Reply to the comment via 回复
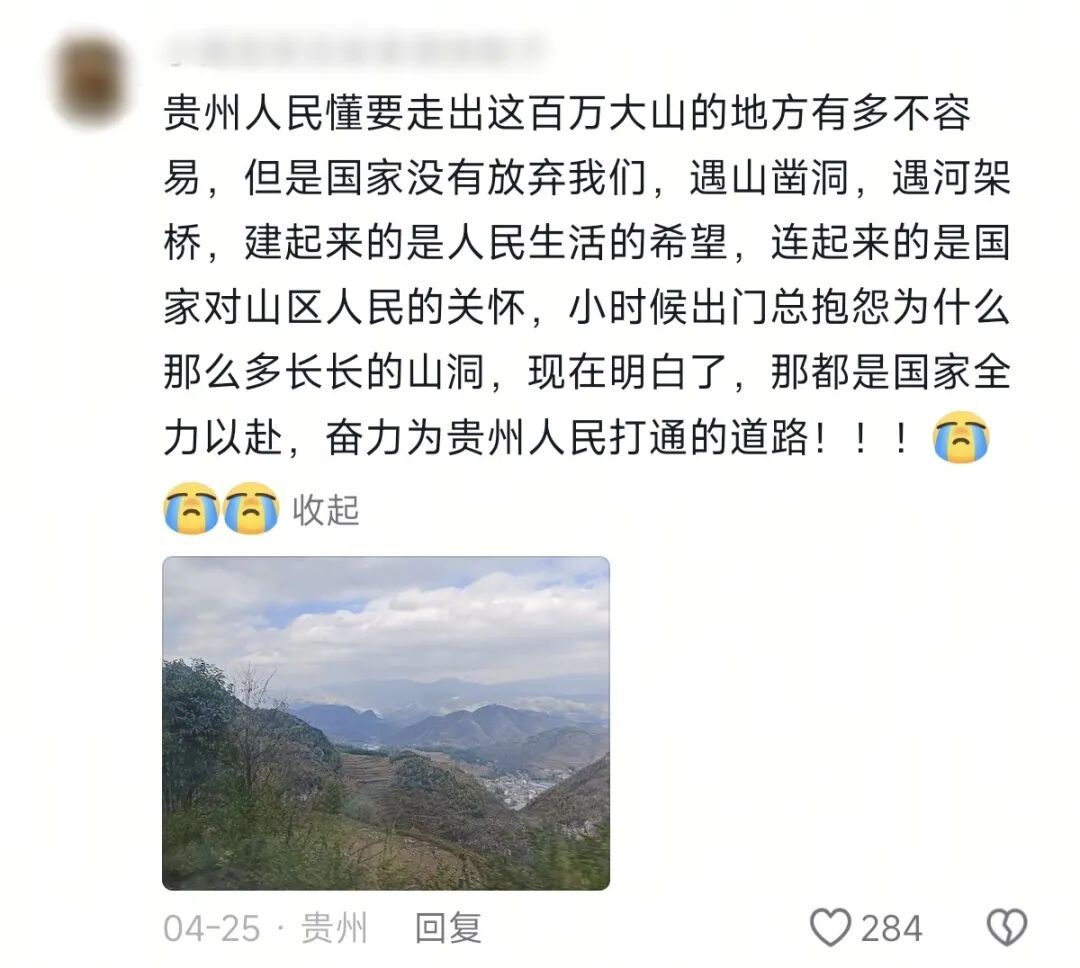This screenshot has height=968, width=1080. [x=448, y=927]
